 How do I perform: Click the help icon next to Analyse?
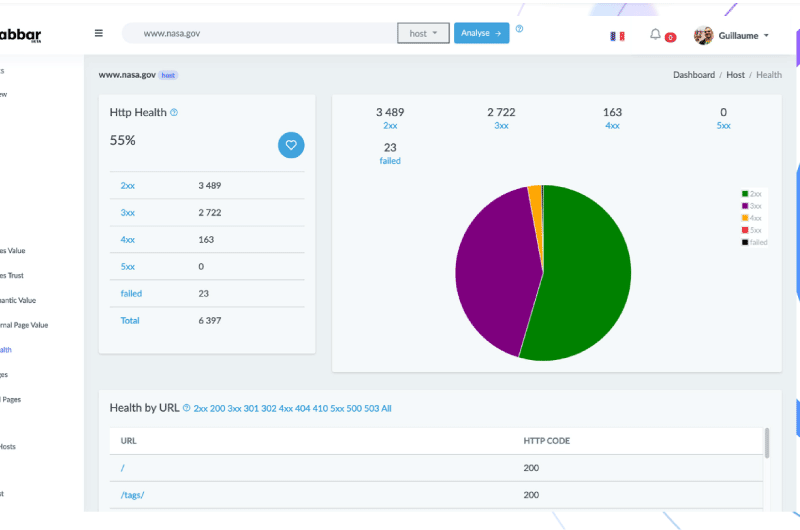519,29
